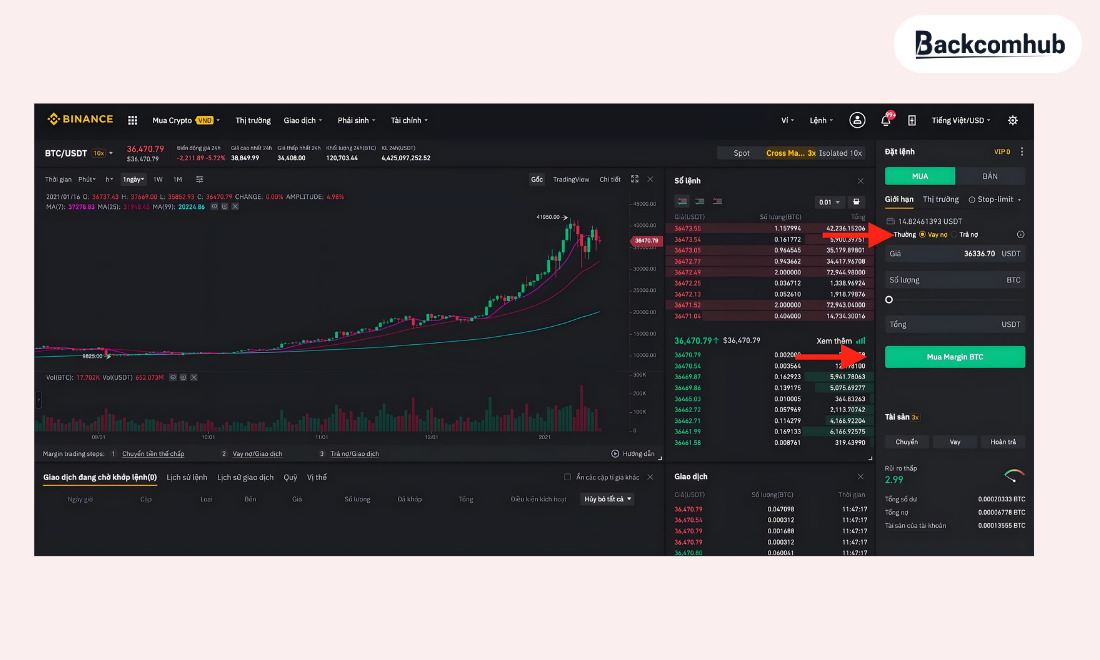The height and width of the screenshot is (660, 1100).
Task: Open the Quỹ tab
Action: 290,478
